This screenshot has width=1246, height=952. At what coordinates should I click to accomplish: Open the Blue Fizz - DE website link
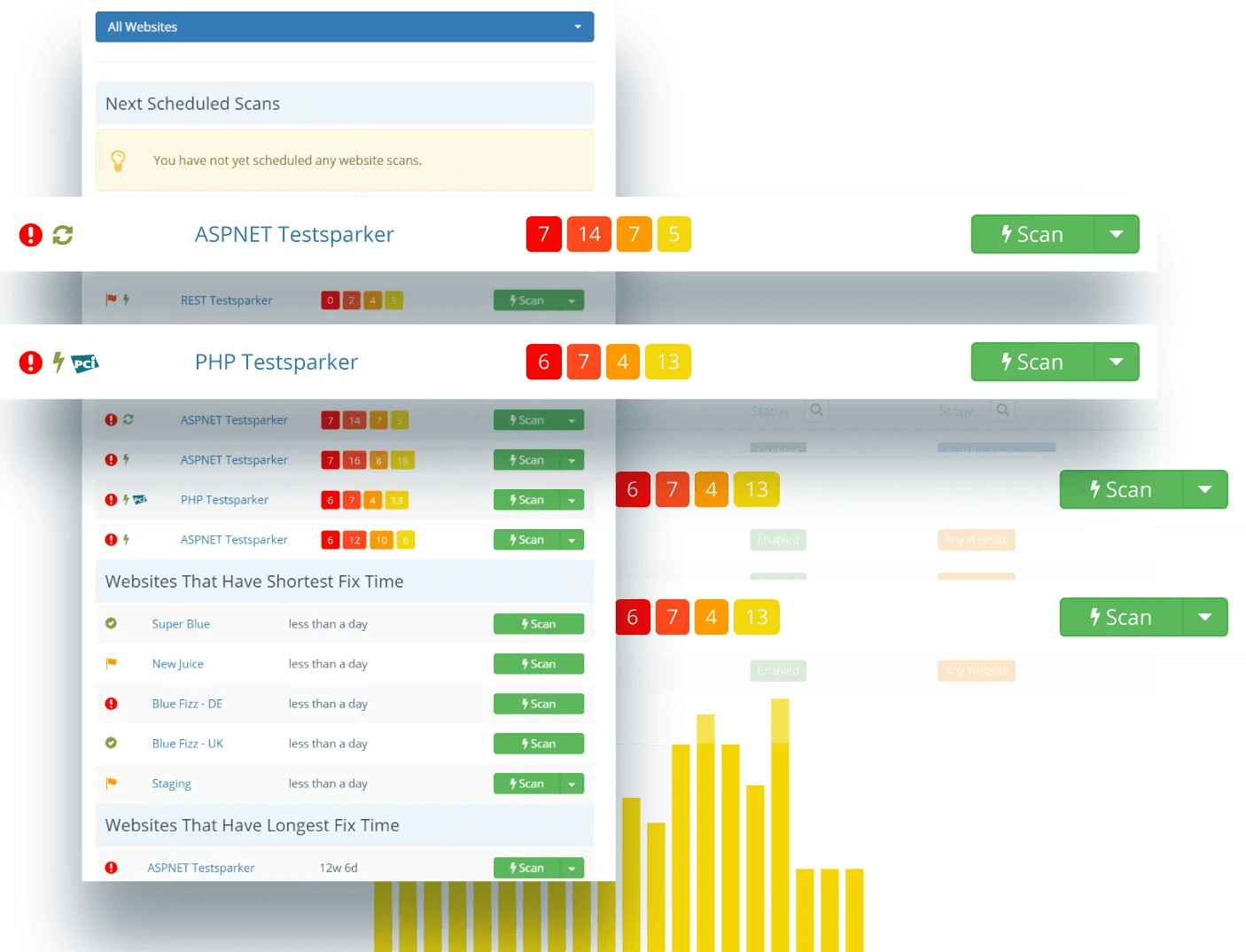coord(186,703)
